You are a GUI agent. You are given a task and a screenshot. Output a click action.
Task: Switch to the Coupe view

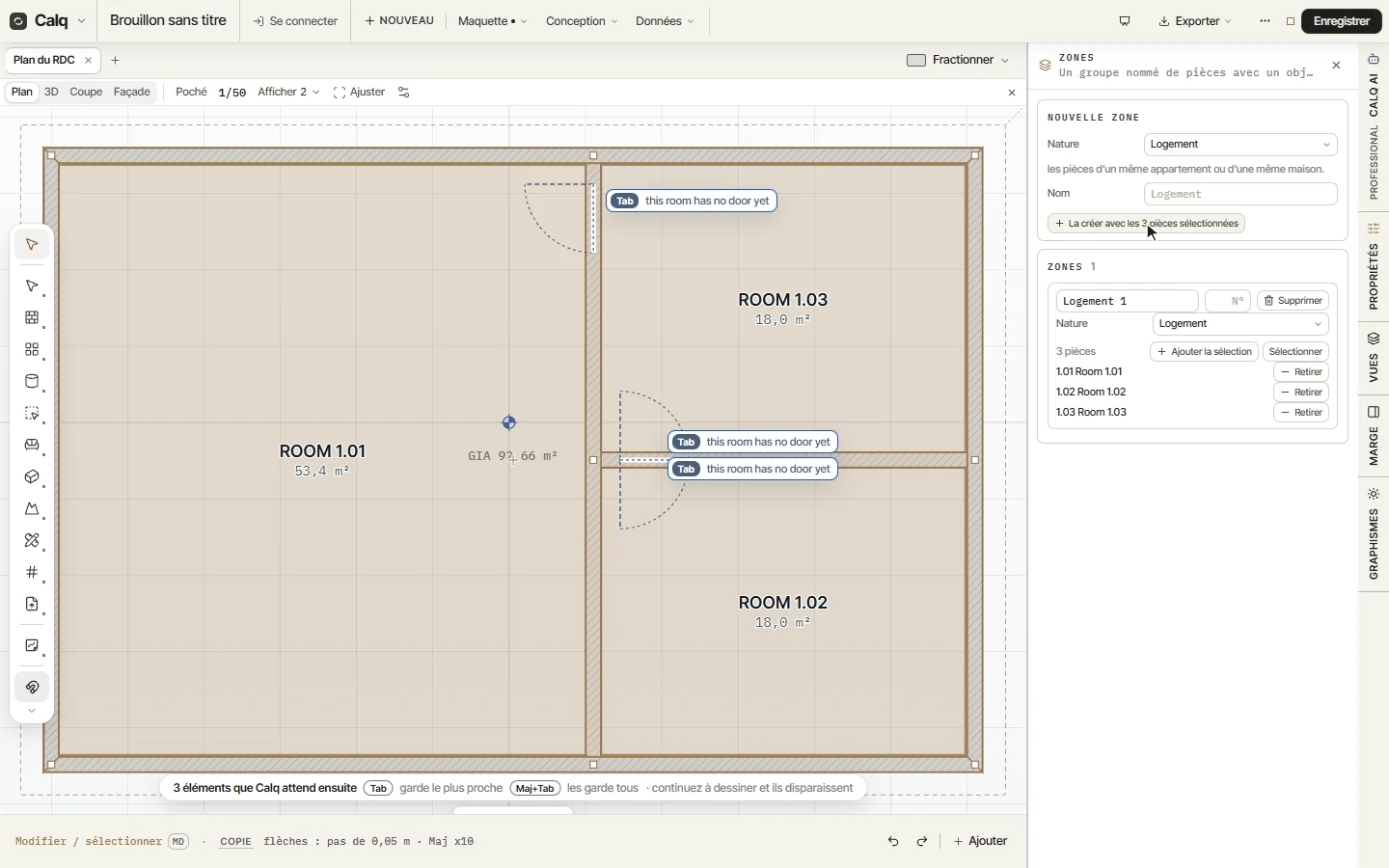click(86, 93)
